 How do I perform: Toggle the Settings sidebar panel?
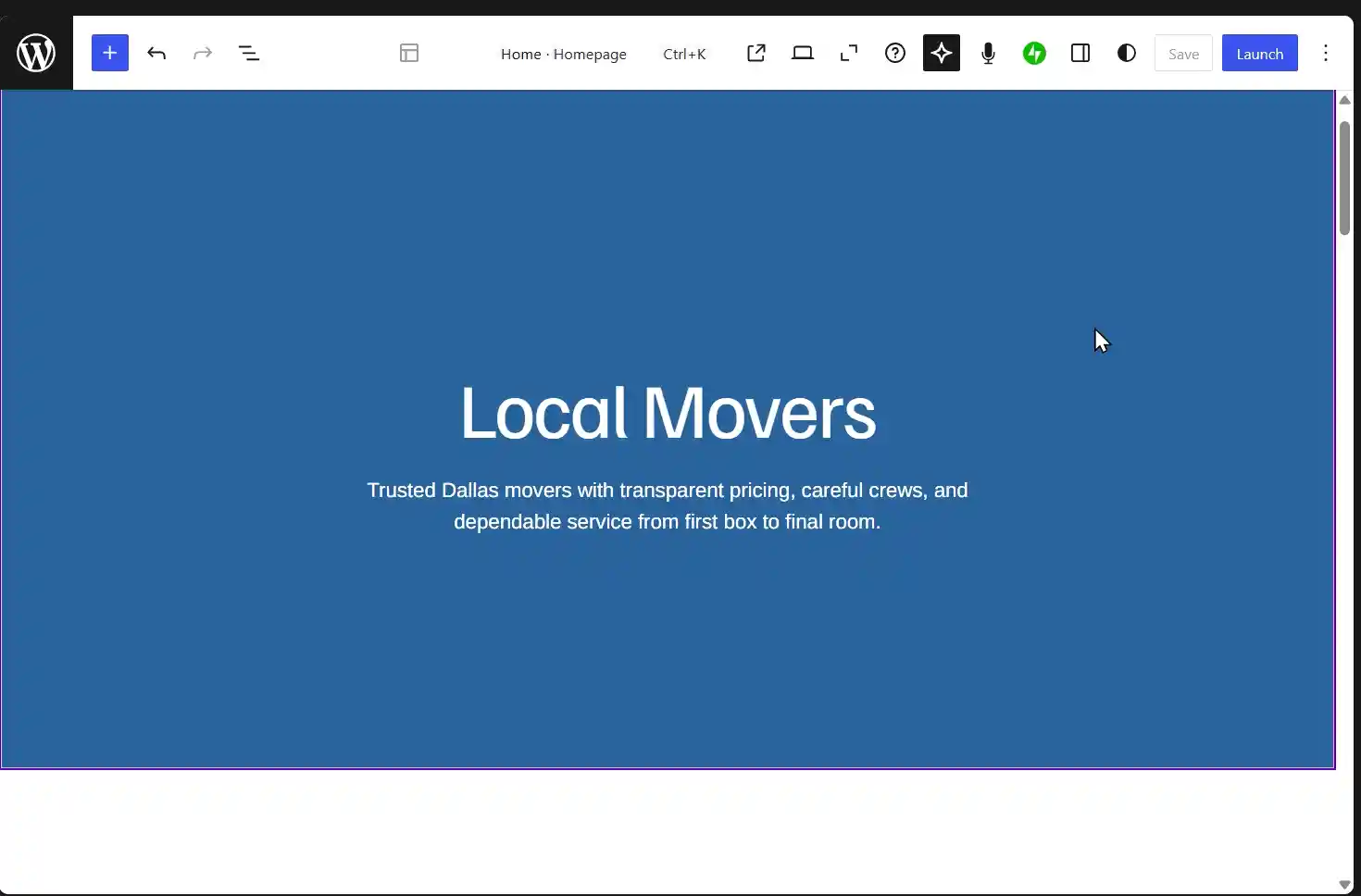pyautogui.click(x=1080, y=53)
